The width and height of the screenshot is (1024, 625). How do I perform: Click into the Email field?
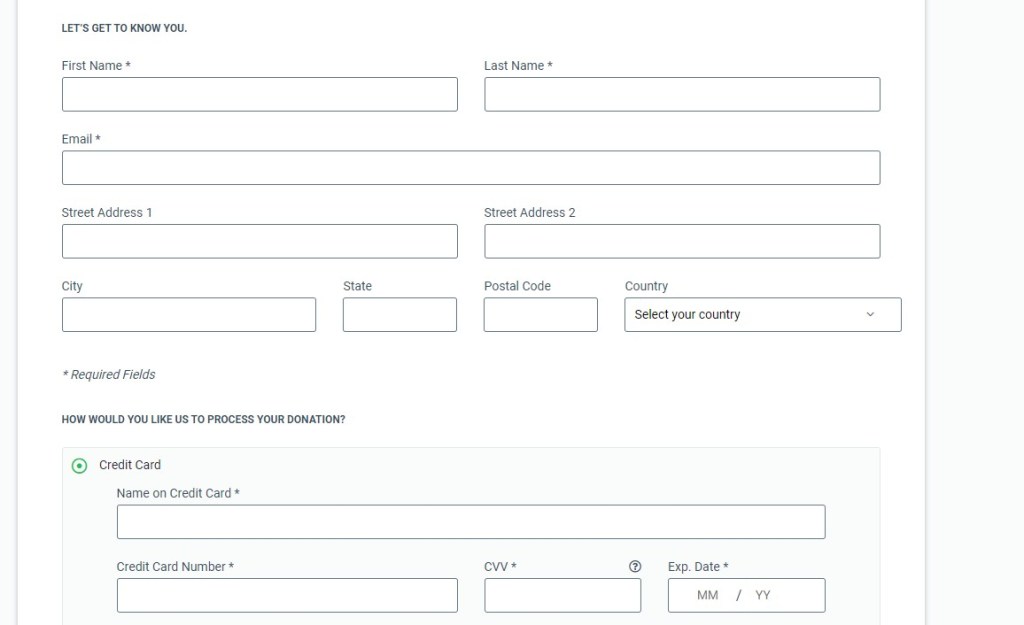click(470, 168)
